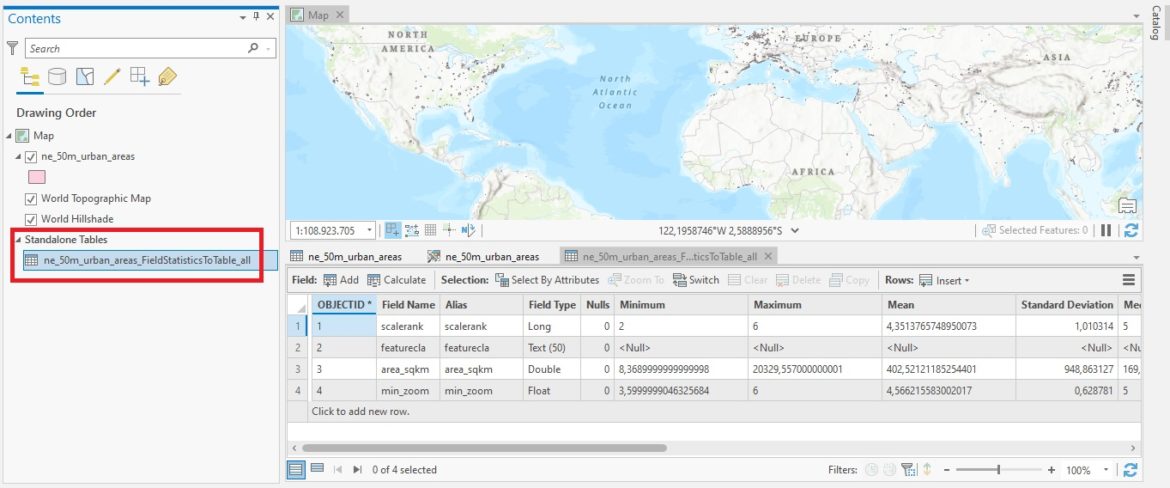Switch to second ne_50m_urban_areas tab
Viewport: 1170px width, 488px height.
pyautogui.click(x=483, y=256)
